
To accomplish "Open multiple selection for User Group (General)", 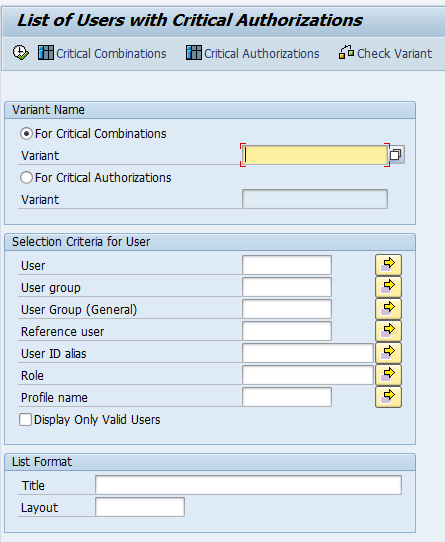I will (x=388, y=309).
